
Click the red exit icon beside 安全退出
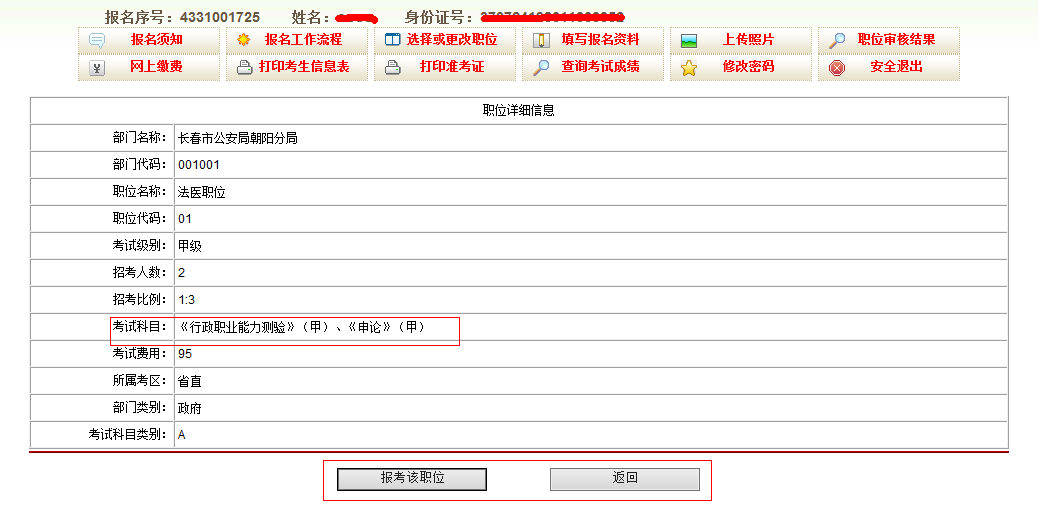[837, 68]
